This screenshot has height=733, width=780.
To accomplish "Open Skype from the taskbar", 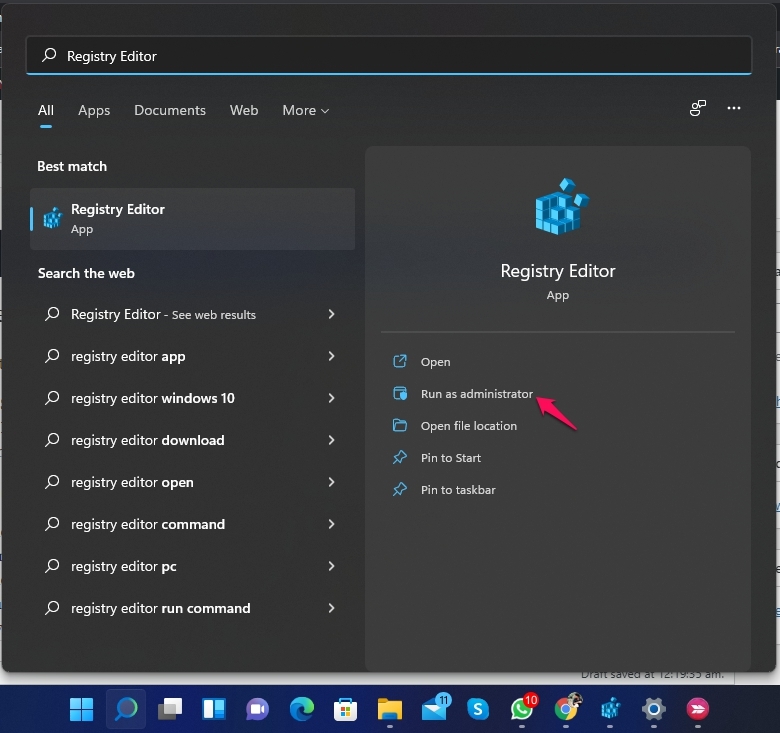I will tap(478, 709).
